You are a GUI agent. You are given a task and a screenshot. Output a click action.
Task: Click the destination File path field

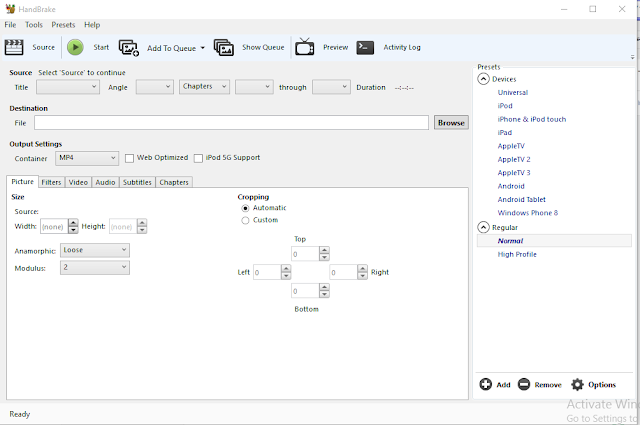[231, 122]
